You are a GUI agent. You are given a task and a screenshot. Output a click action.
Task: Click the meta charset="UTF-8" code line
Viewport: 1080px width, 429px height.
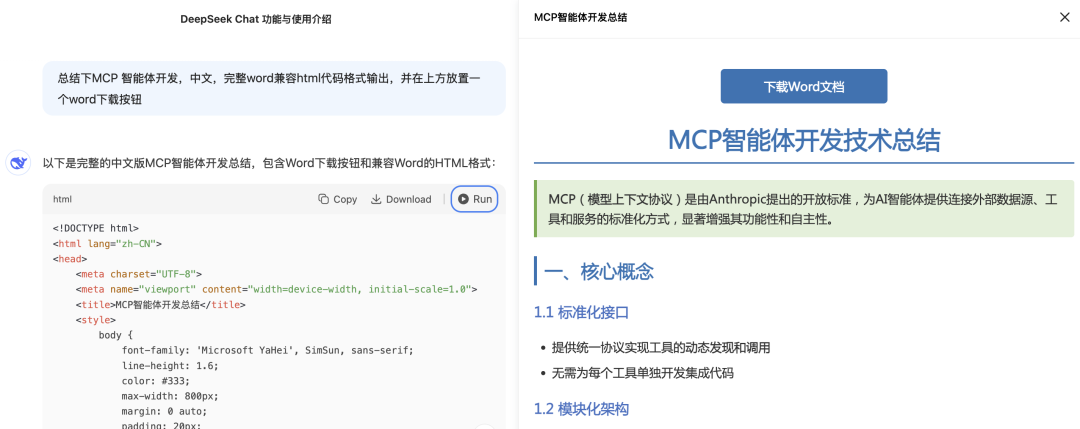(139, 273)
